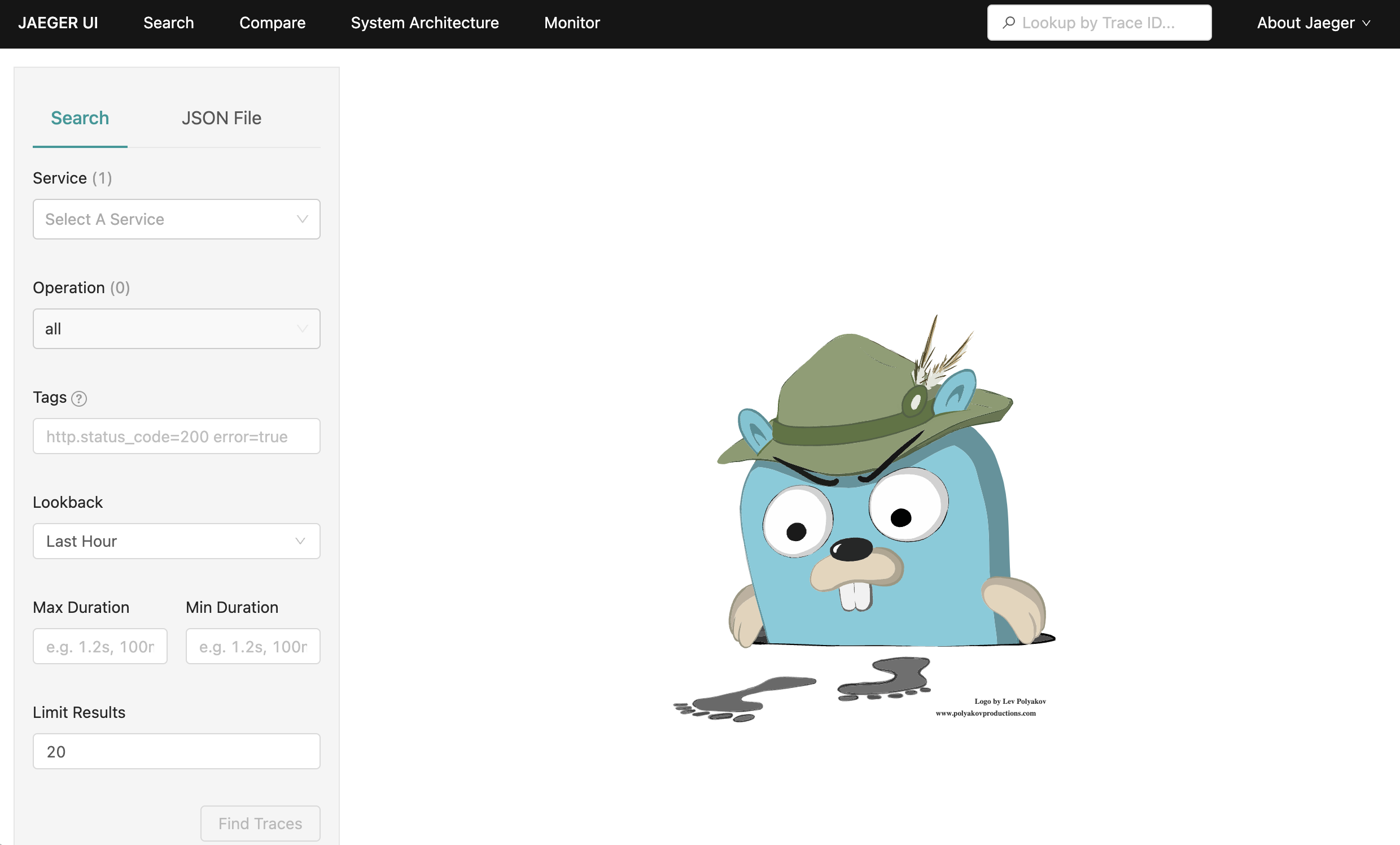Click the JAEGER UI home link
The image size is (1400, 845).
click(x=58, y=23)
